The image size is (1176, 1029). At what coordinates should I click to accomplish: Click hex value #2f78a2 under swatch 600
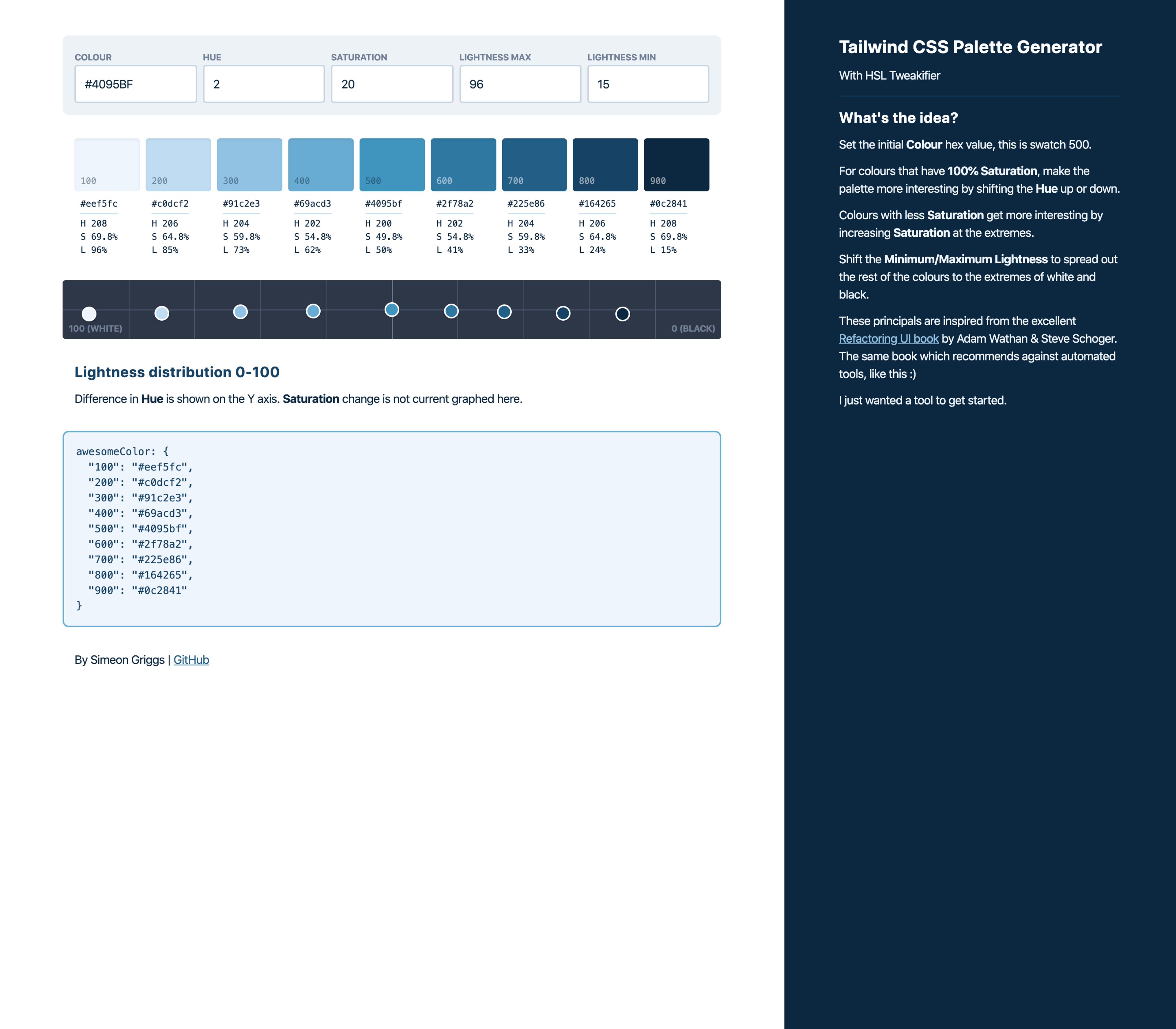point(455,204)
